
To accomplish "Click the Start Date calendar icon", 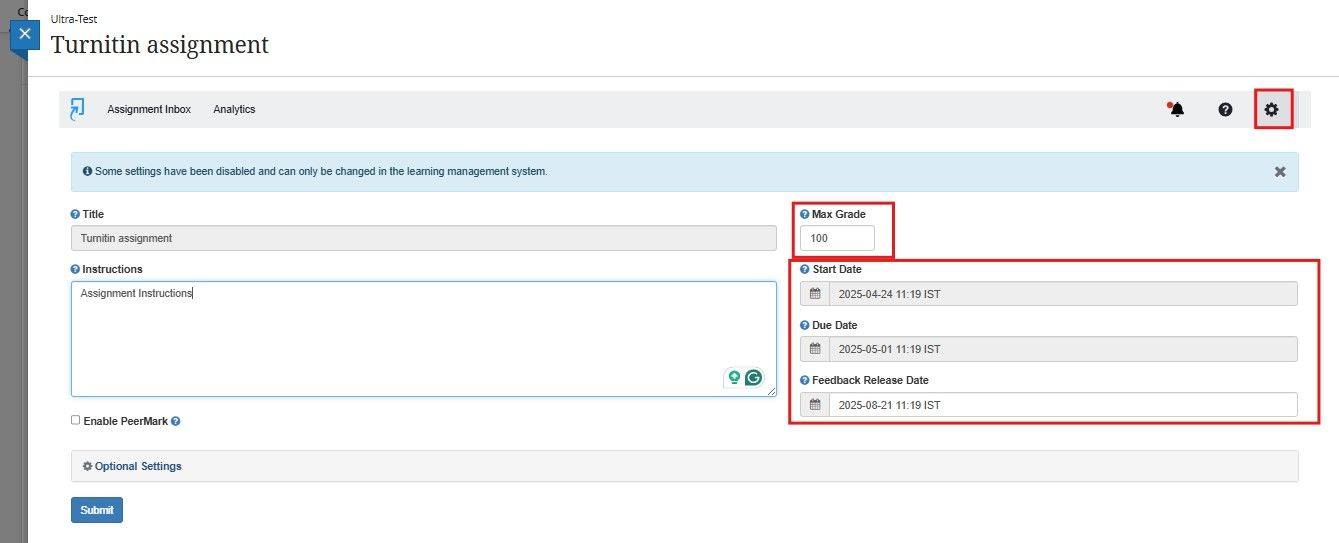I will point(815,294).
